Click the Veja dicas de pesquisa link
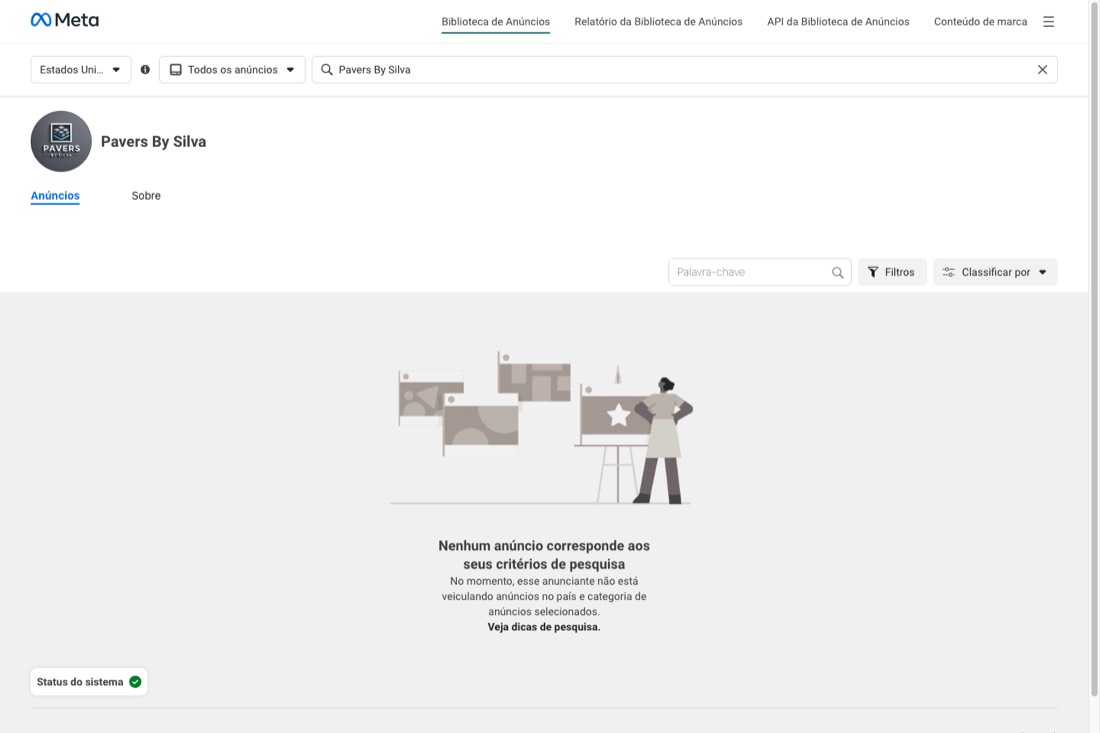The height and width of the screenshot is (733, 1100). [544, 627]
